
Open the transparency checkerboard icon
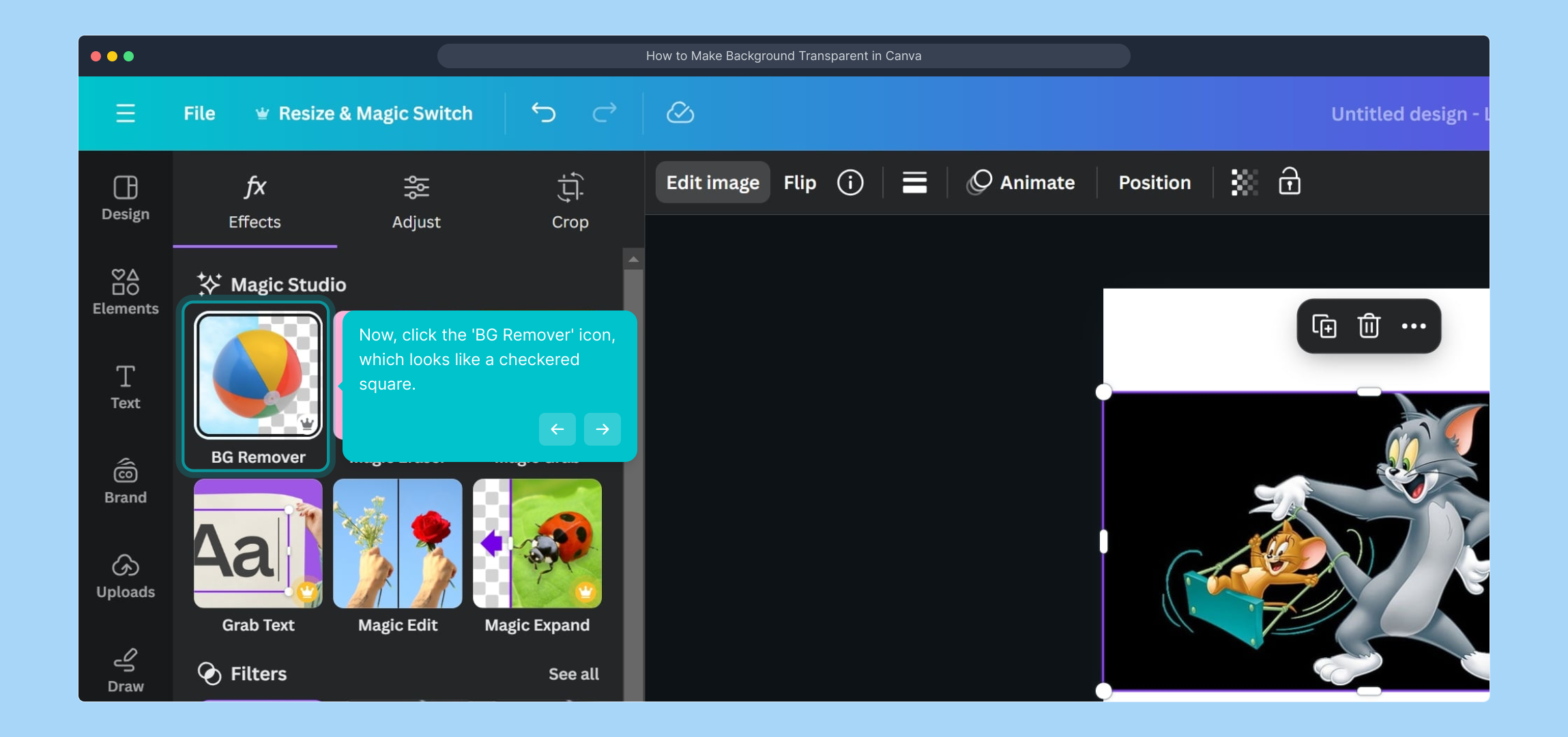(x=1244, y=183)
